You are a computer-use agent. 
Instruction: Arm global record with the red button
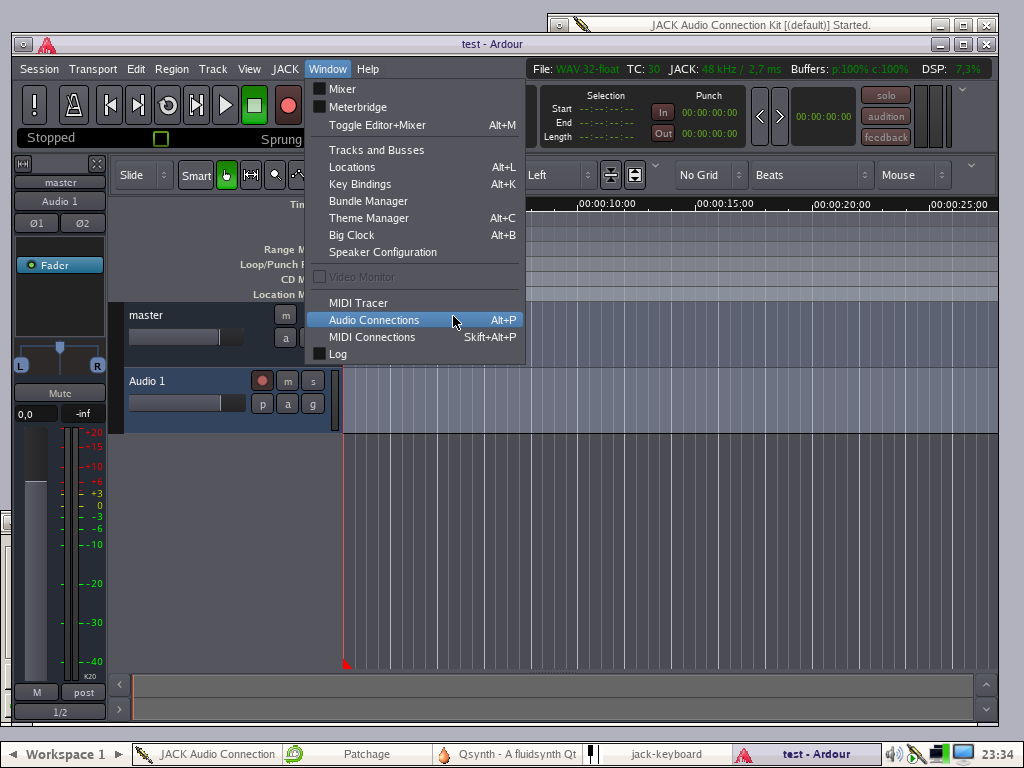click(x=288, y=104)
